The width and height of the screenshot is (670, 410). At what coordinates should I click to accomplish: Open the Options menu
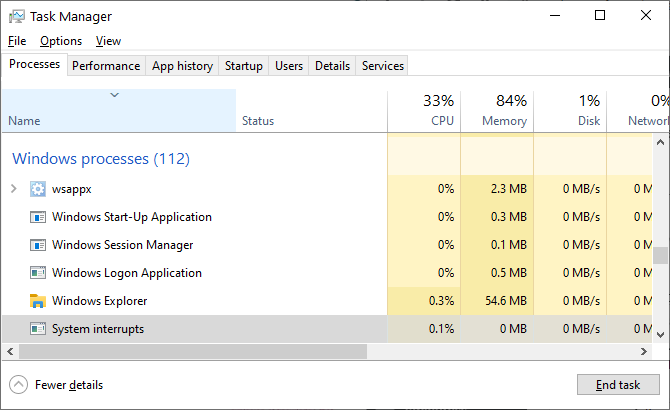click(61, 41)
